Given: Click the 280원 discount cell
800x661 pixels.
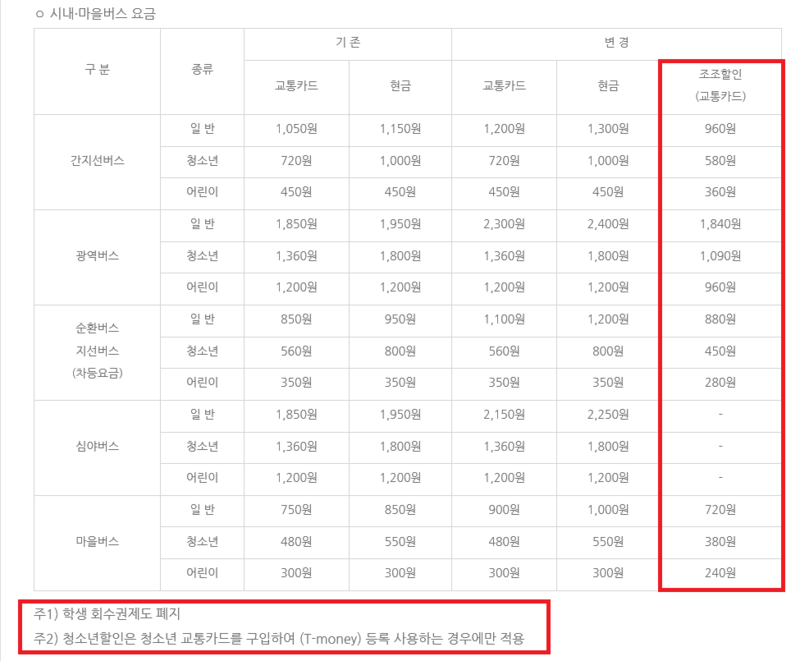Looking at the screenshot, I should tap(720, 383).
